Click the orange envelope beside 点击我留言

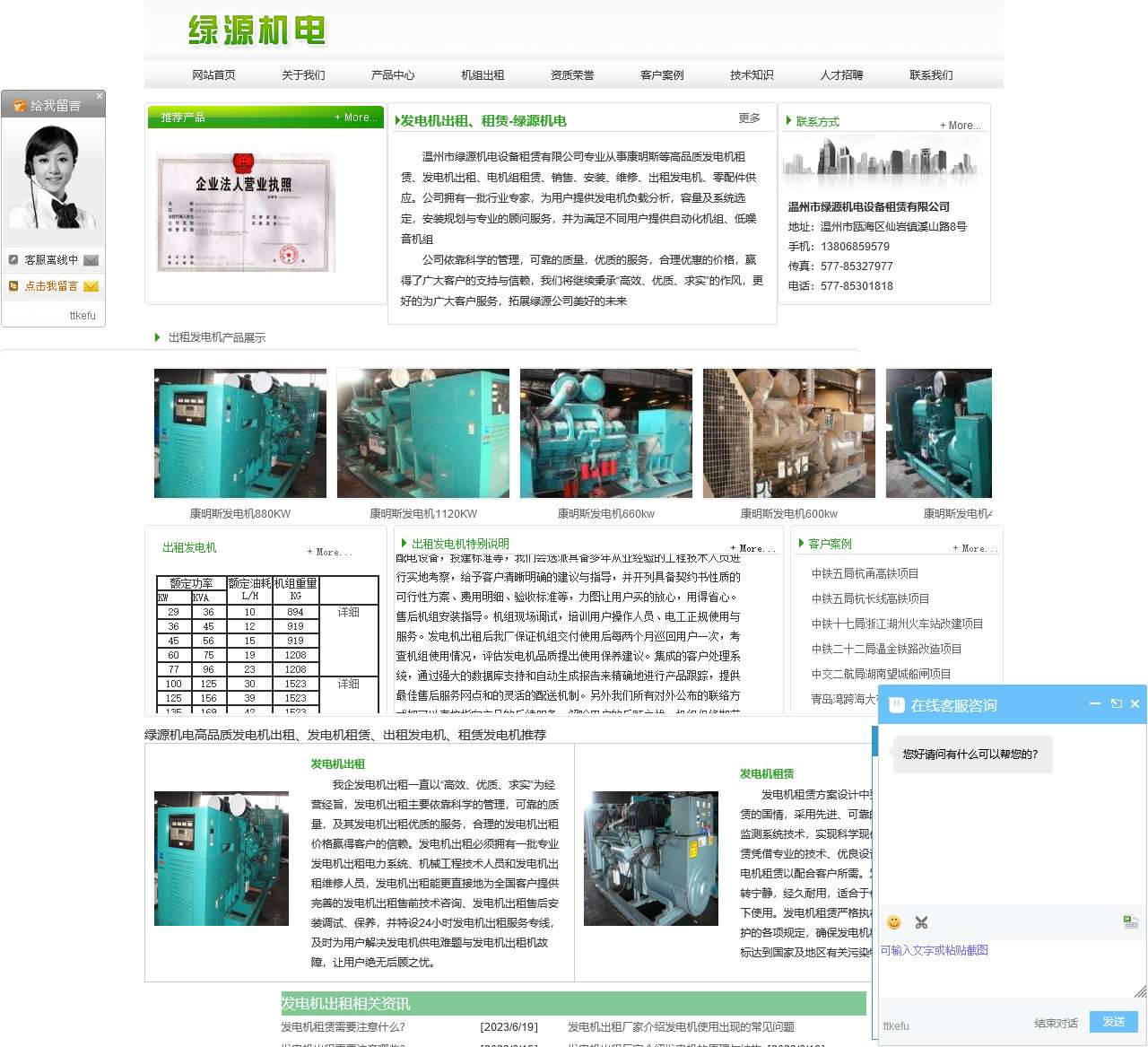coord(91,286)
